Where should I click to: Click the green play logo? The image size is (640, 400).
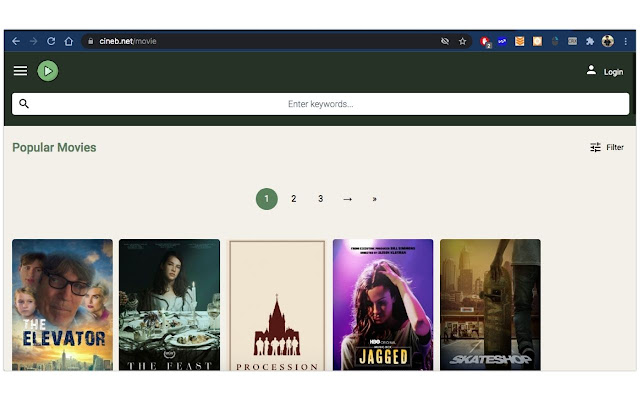point(48,71)
